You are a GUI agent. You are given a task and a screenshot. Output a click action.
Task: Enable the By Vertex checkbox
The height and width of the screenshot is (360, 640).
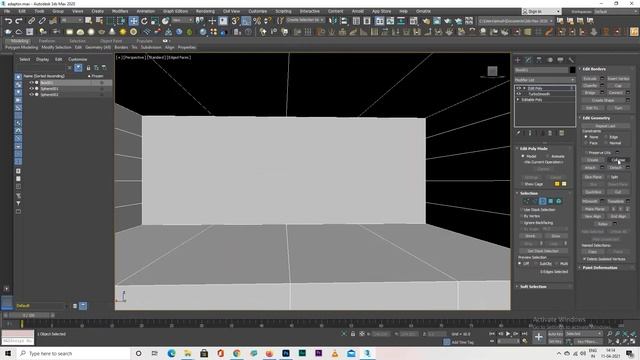[522, 216]
